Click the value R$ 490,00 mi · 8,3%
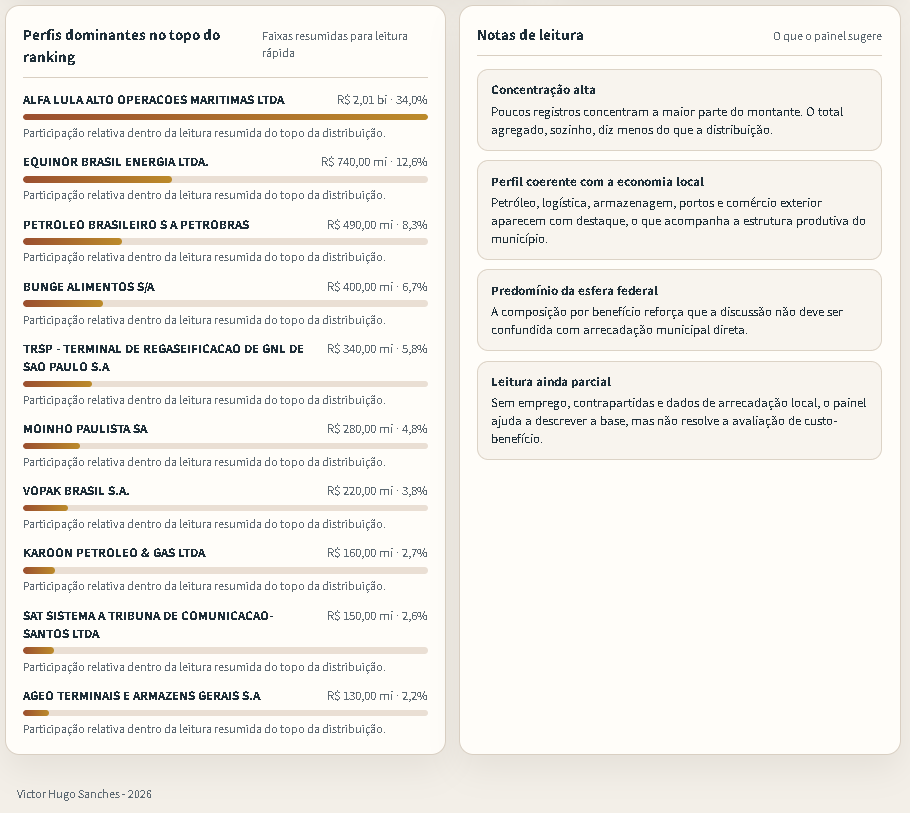 (x=377, y=225)
